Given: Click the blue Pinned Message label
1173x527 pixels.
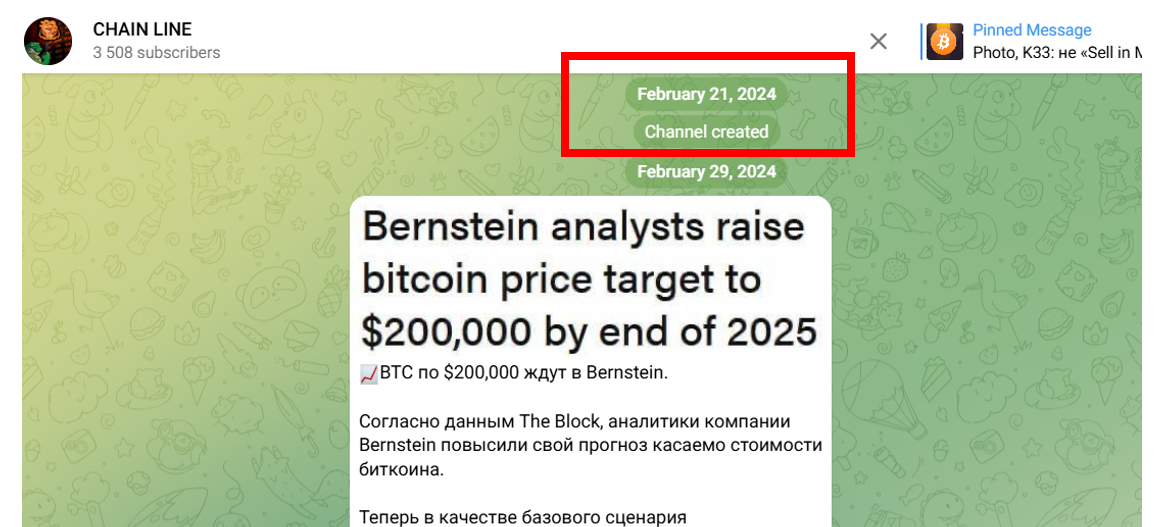Looking at the screenshot, I should (1032, 30).
